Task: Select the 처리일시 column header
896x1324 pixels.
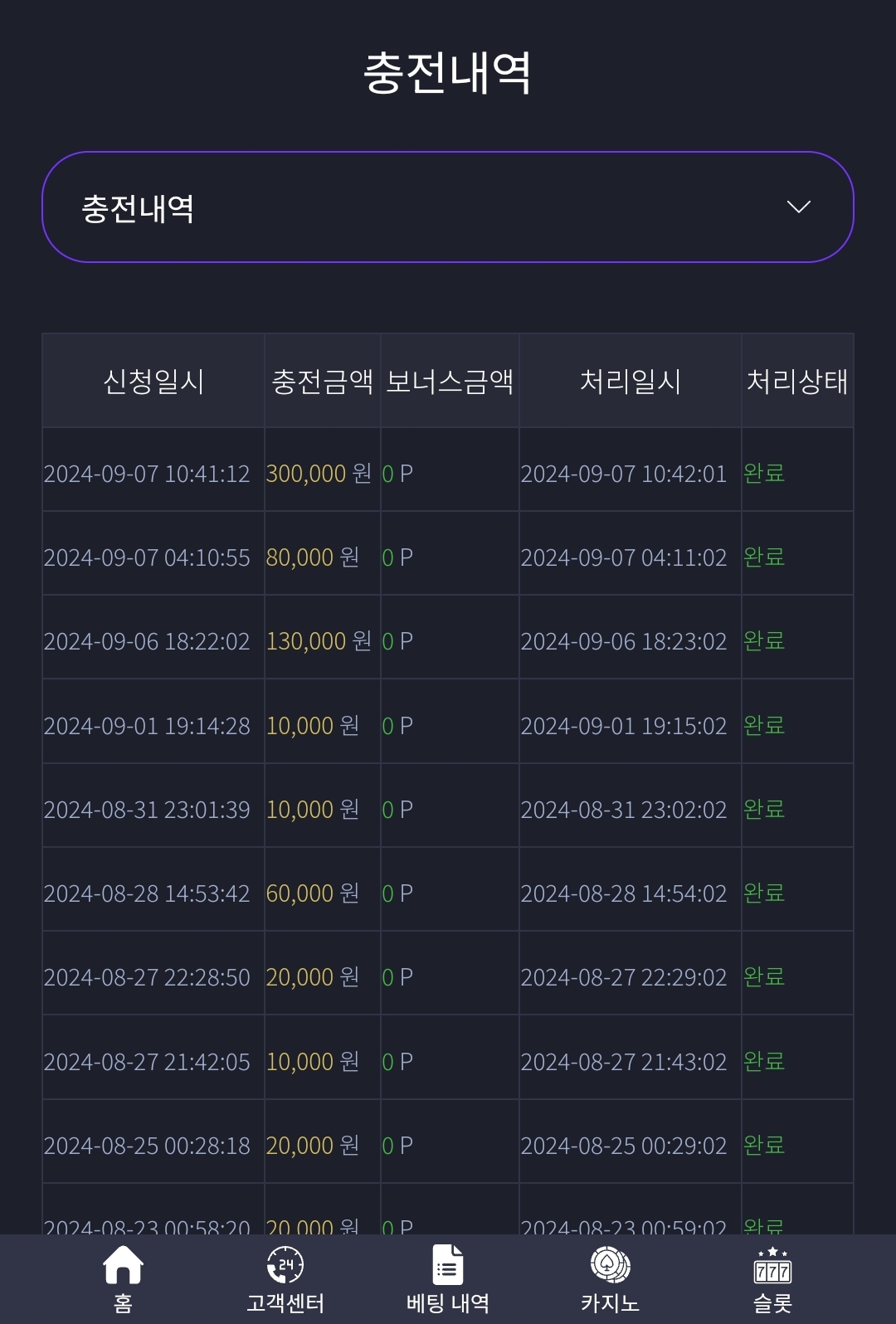Action: [631, 382]
